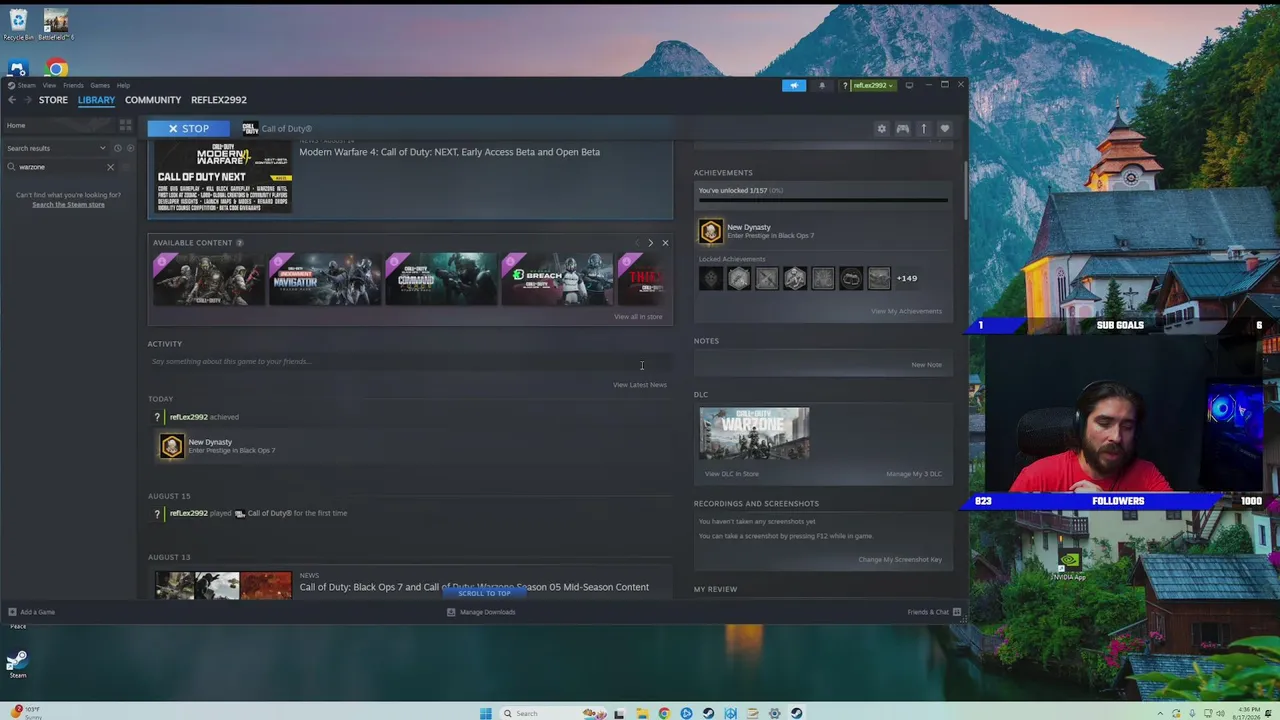Image resolution: width=1280 pixels, height=720 pixels.
Task: Open Recycle Bin on desktop
Action: (18, 25)
